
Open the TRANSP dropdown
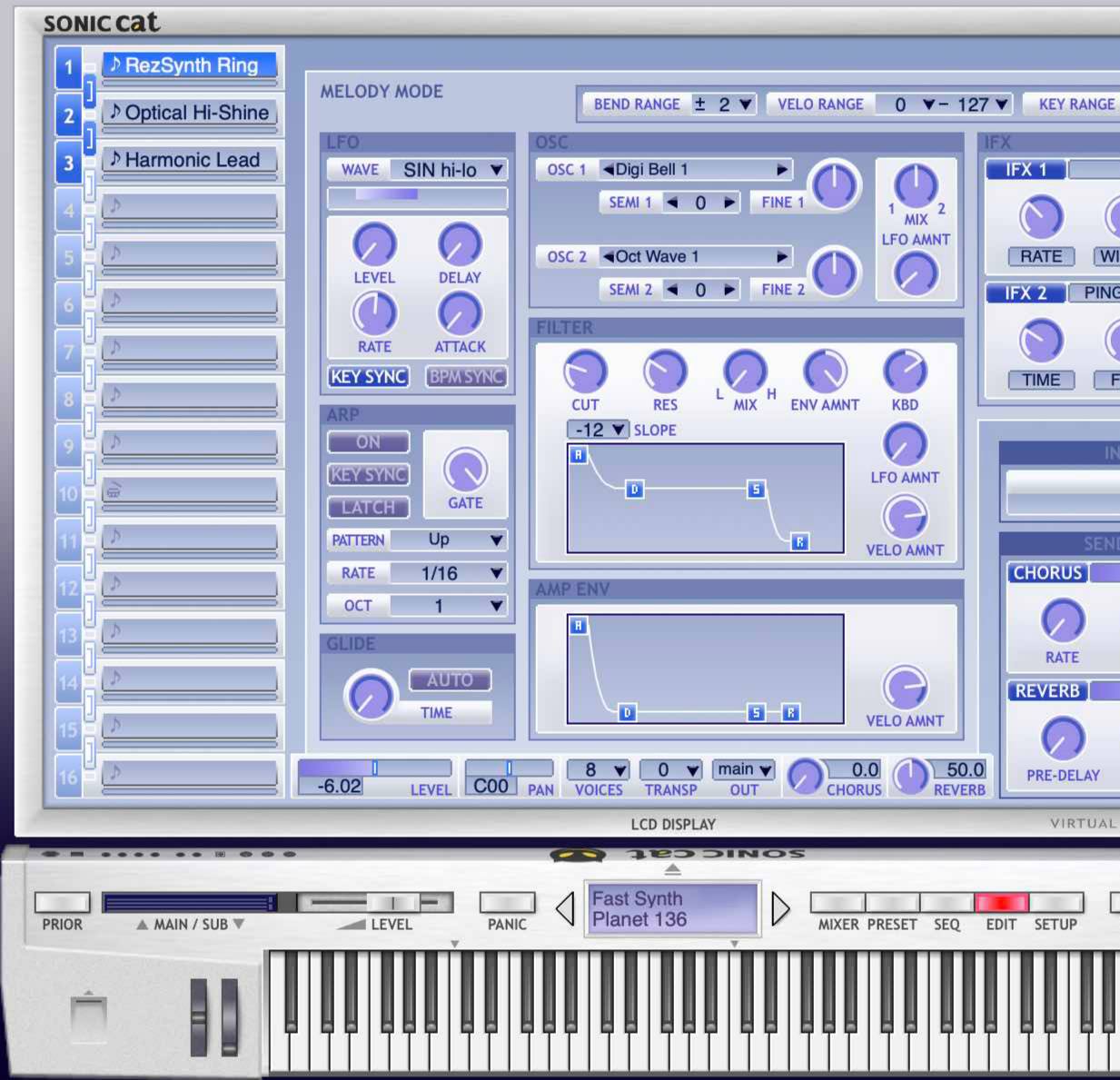[671, 770]
